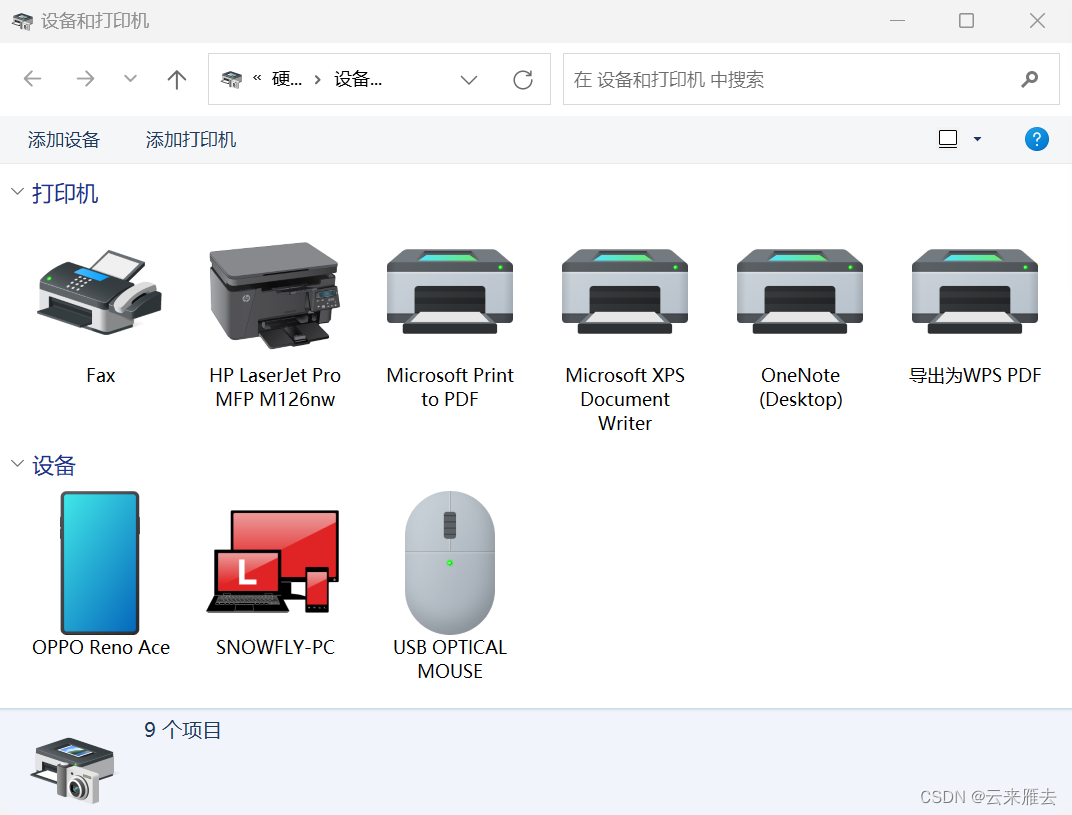Open the address bar dropdown arrow
This screenshot has width=1072, height=815.
click(x=469, y=79)
